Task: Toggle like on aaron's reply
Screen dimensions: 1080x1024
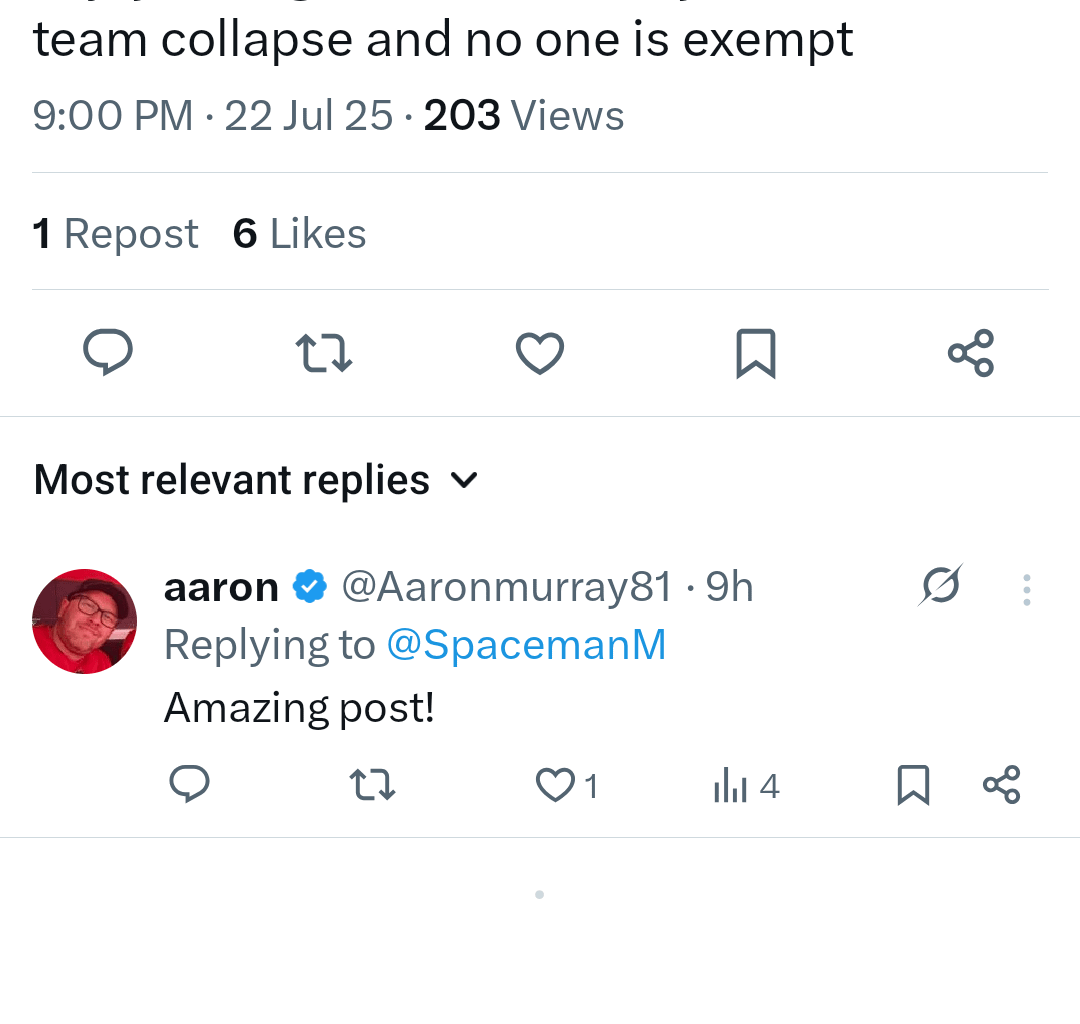Action: pos(556,785)
